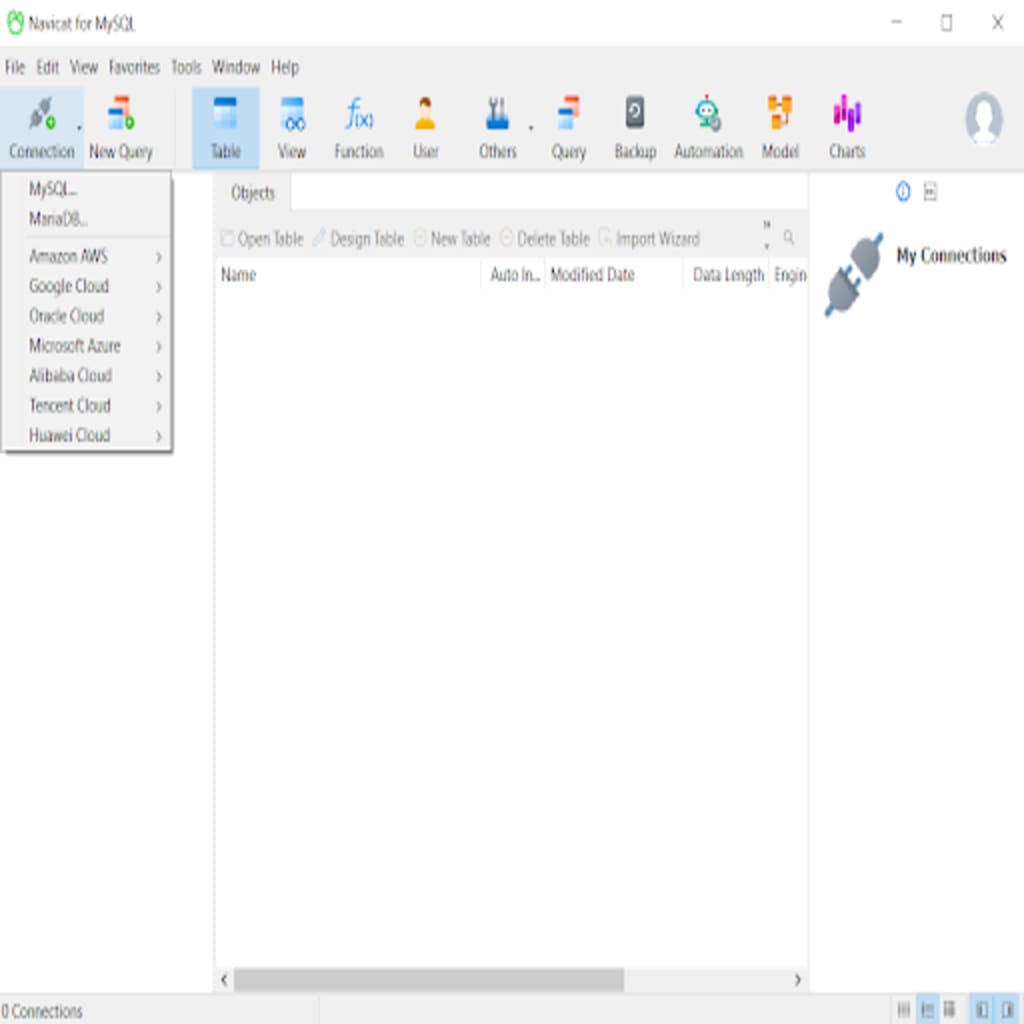Expand the Google Cloud submenu
Image resolution: width=1024 pixels, height=1024 pixels.
88,286
